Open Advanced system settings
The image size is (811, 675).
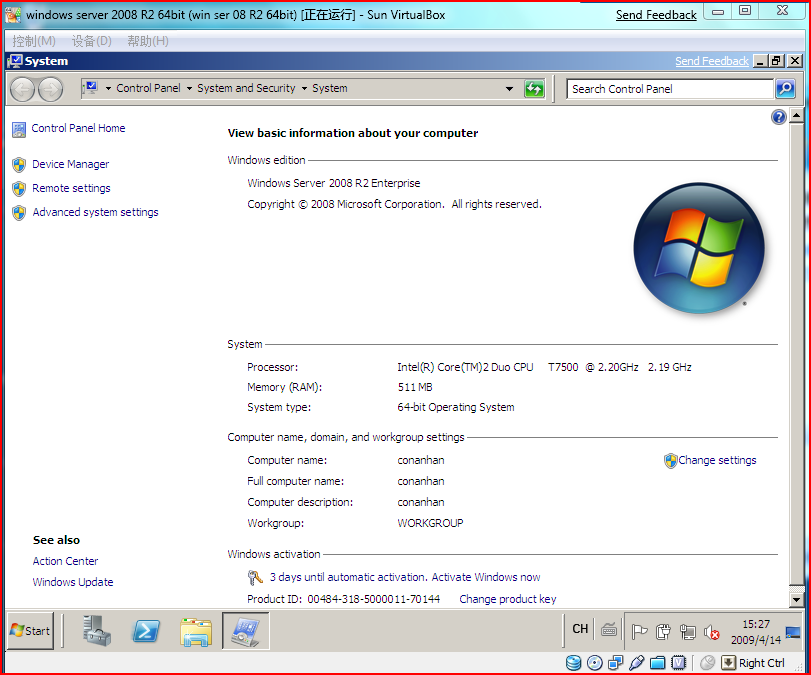[95, 212]
